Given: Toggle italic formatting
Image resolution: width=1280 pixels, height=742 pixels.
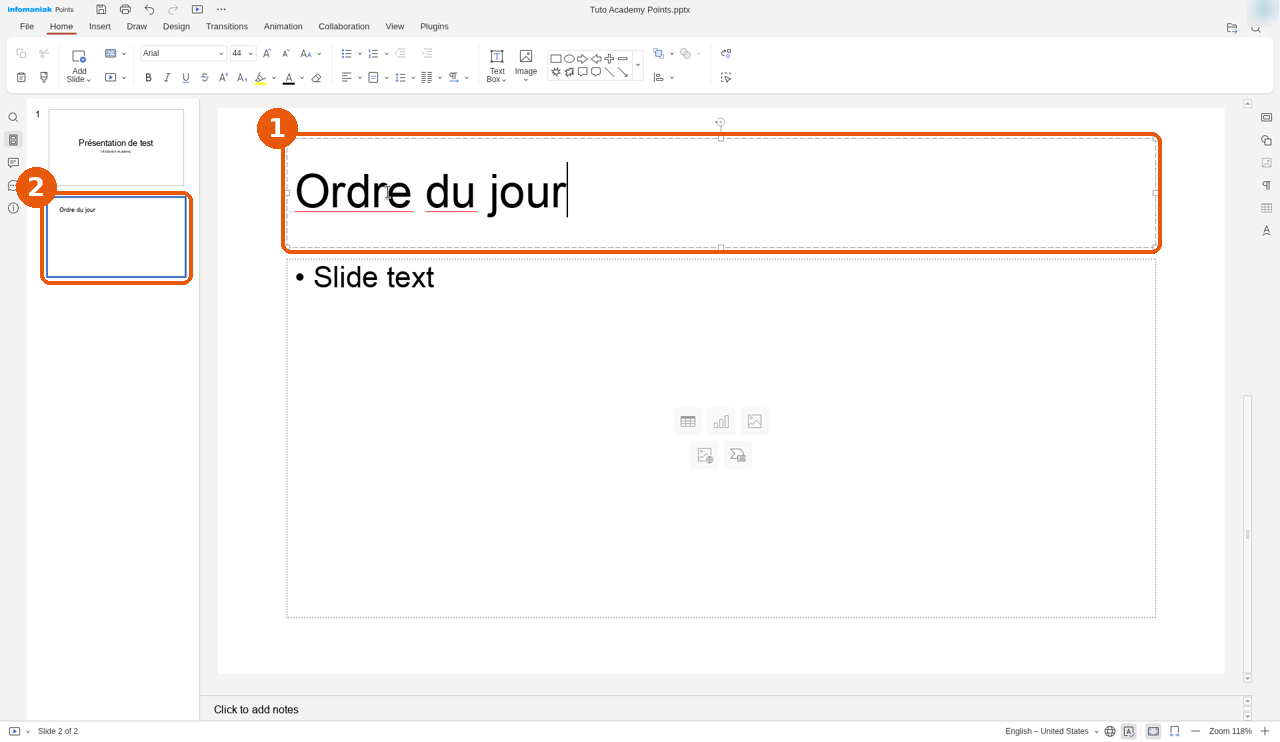Looking at the screenshot, I should 167,77.
